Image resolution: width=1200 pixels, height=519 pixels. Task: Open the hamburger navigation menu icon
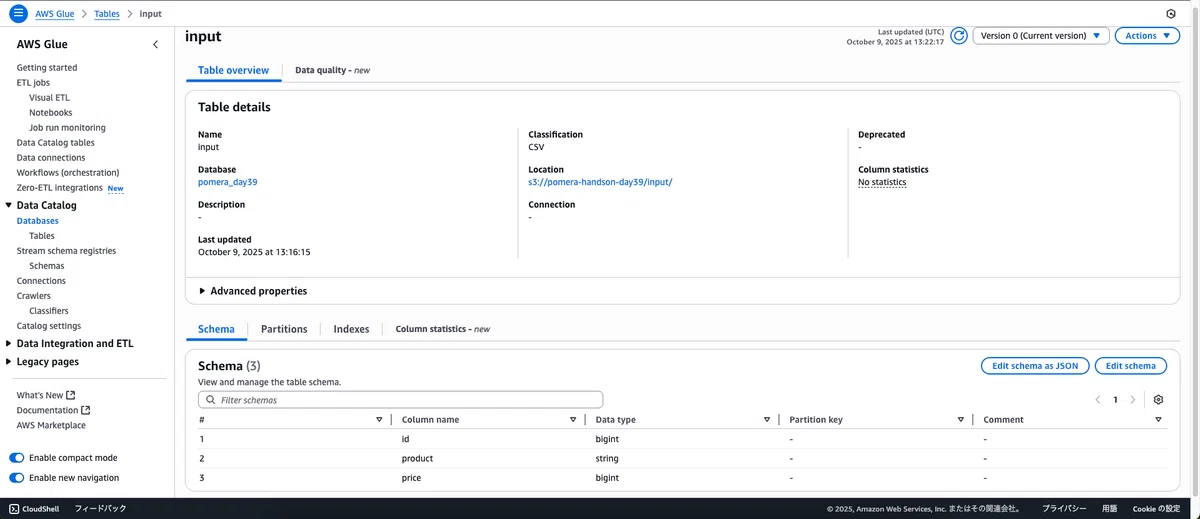[18, 14]
